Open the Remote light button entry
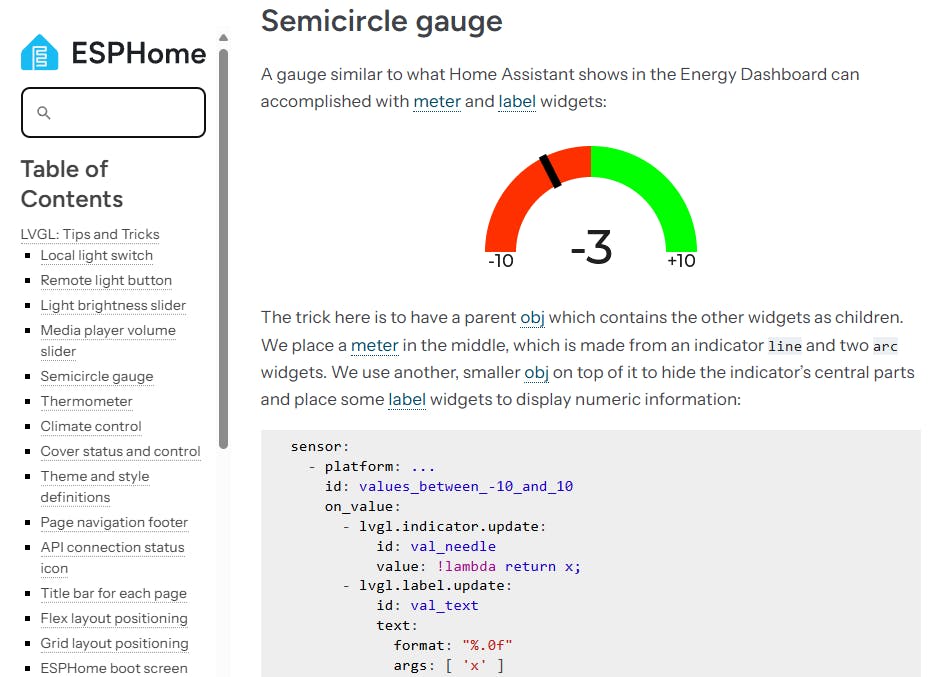Screen dimensions: 933x677 106,280
